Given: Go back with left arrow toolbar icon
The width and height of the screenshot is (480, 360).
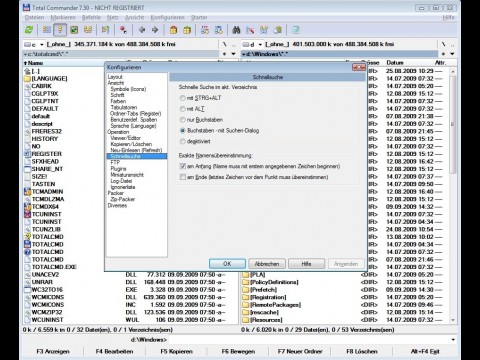Looking at the screenshot, I should 142,30.
